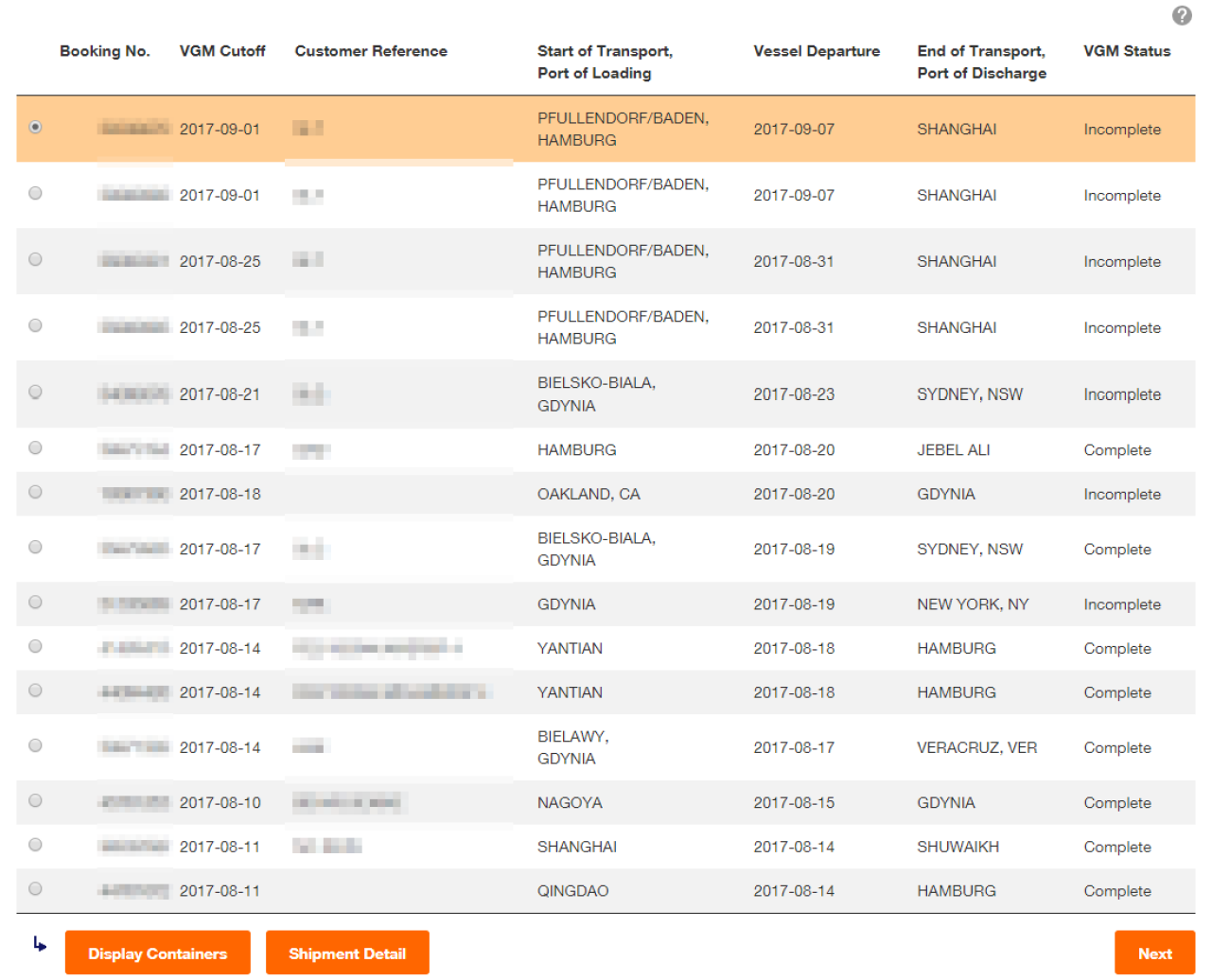Click the Booking No. column header
Image resolution: width=1212 pixels, height=980 pixels.
(x=104, y=51)
